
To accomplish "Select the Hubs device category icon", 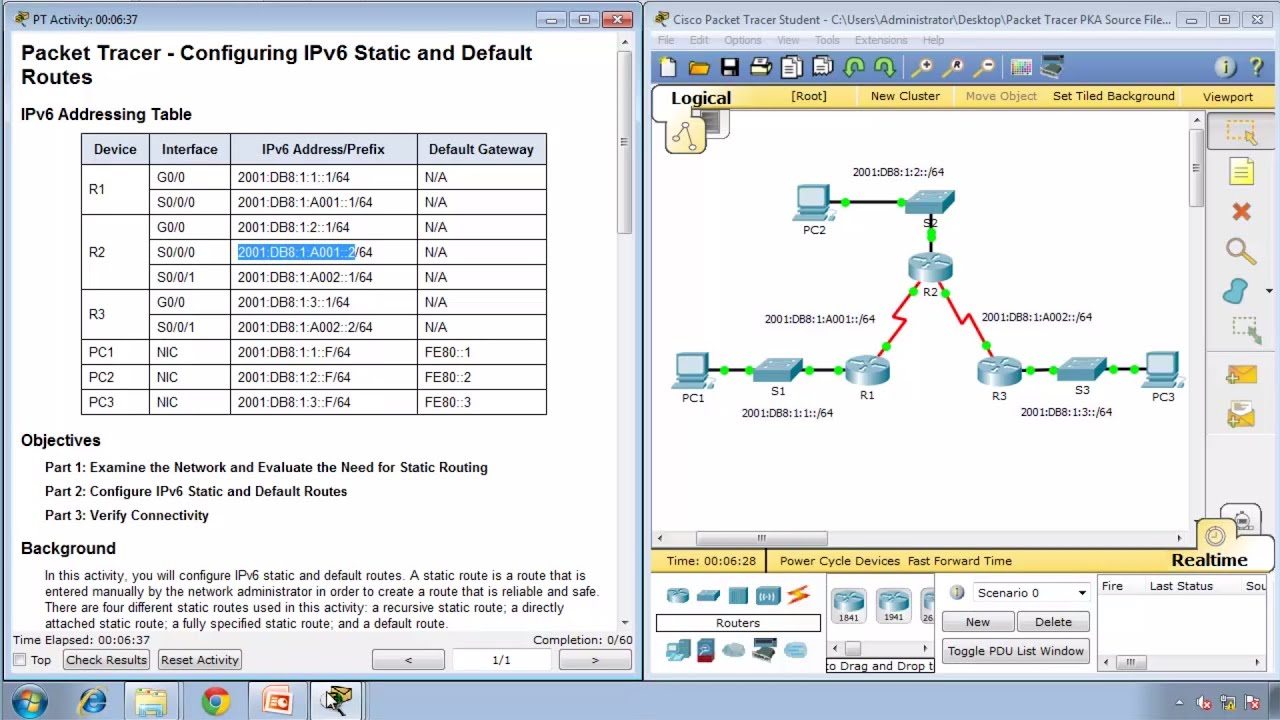I will click(x=738, y=596).
